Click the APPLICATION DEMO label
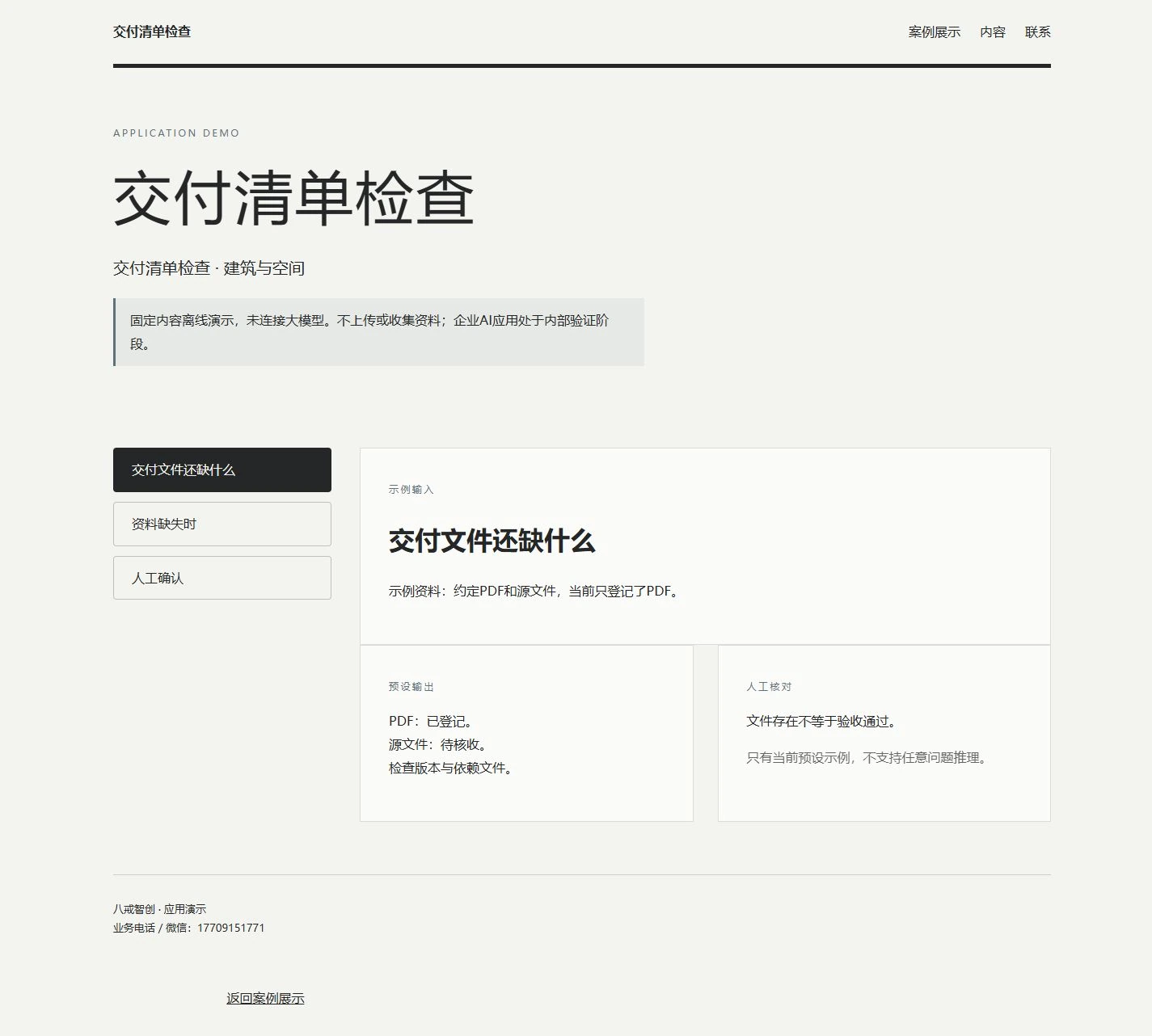This screenshot has width=1152, height=1036. 176,133
